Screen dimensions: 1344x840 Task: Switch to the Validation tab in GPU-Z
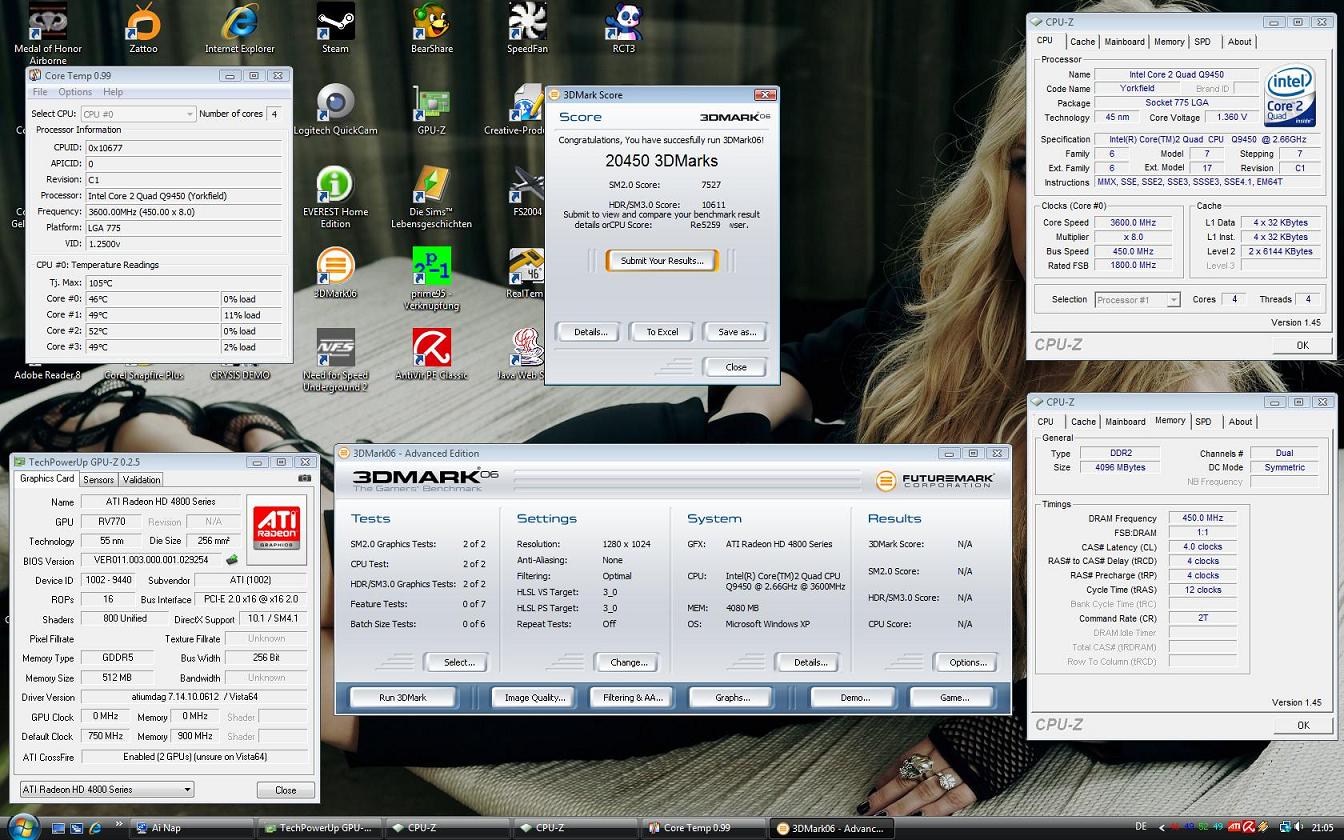(141, 480)
